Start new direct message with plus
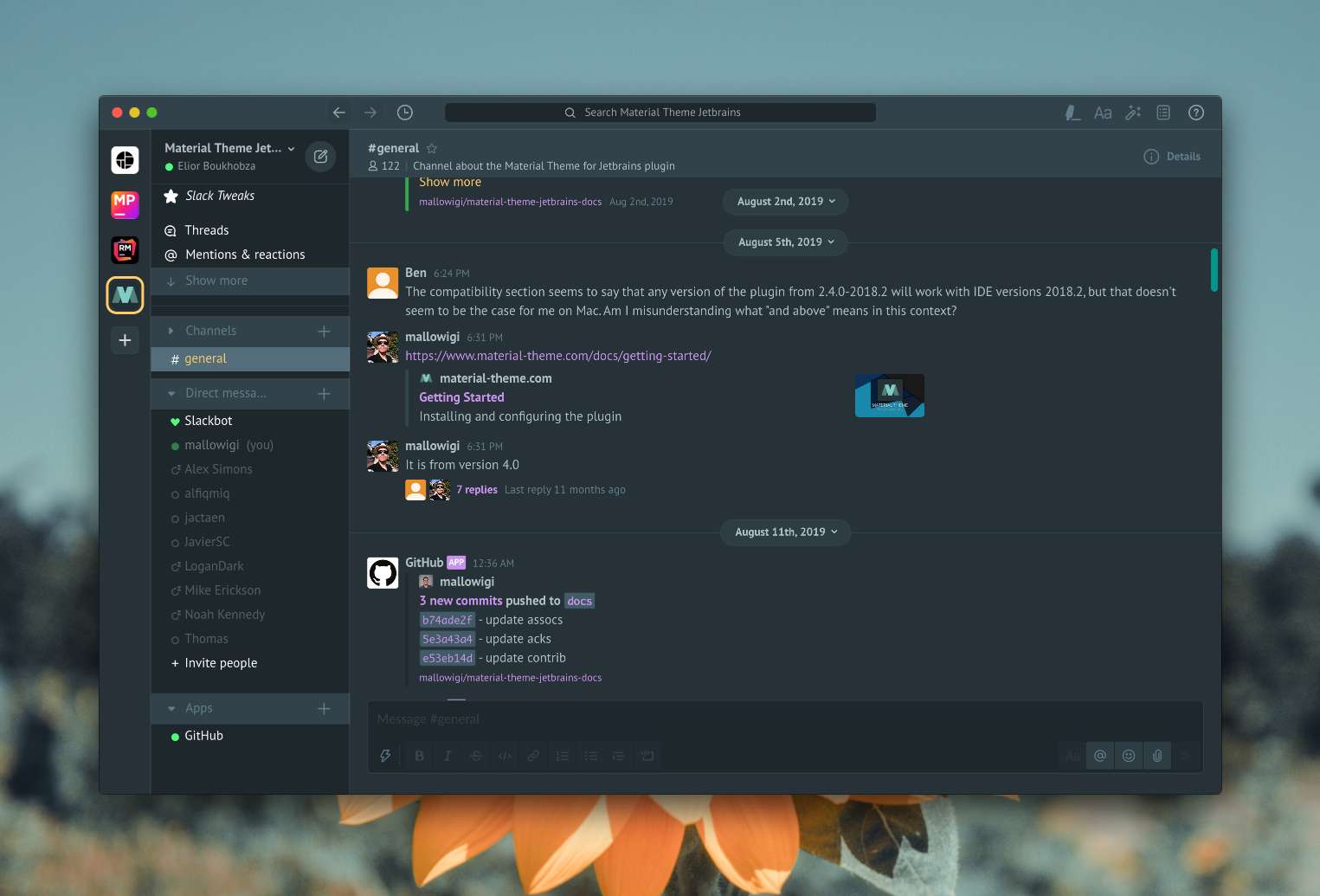Image resolution: width=1320 pixels, height=896 pixels. (x=324, y=393)
